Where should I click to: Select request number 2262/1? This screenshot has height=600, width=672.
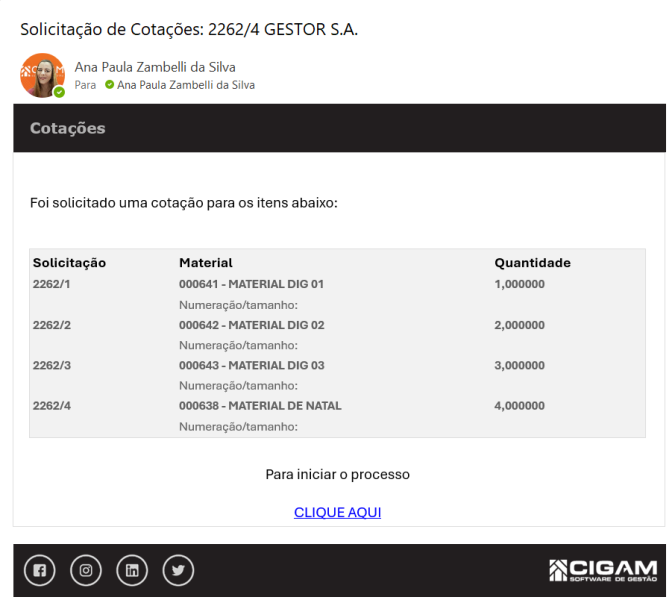point(51,284)
